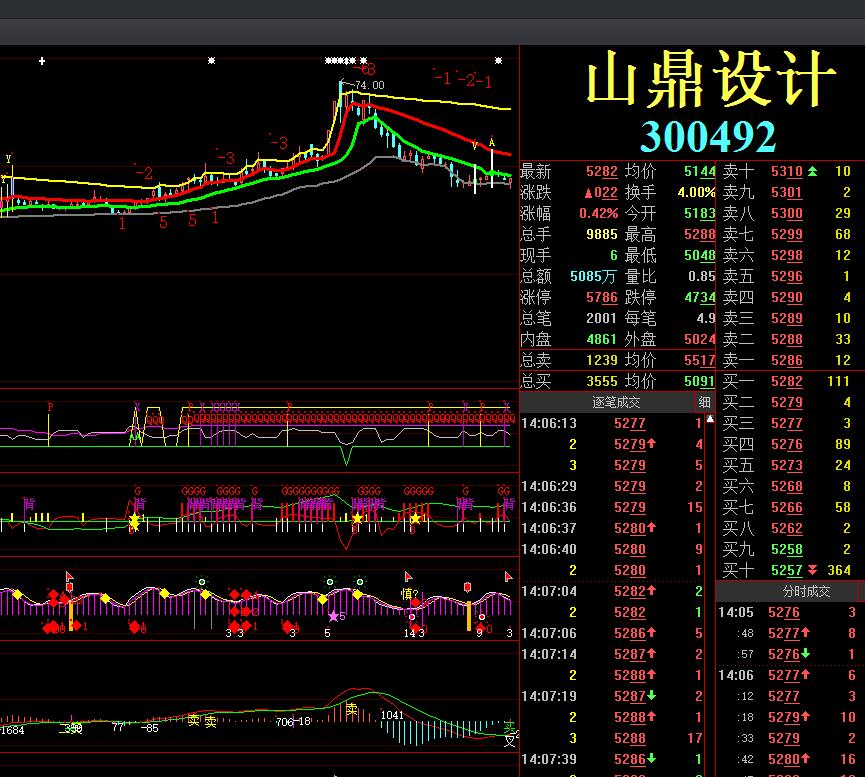This screenshot has width=865, height=777.
Task: Select the 卖九 ask price 5301
Action: pos(787,193)
